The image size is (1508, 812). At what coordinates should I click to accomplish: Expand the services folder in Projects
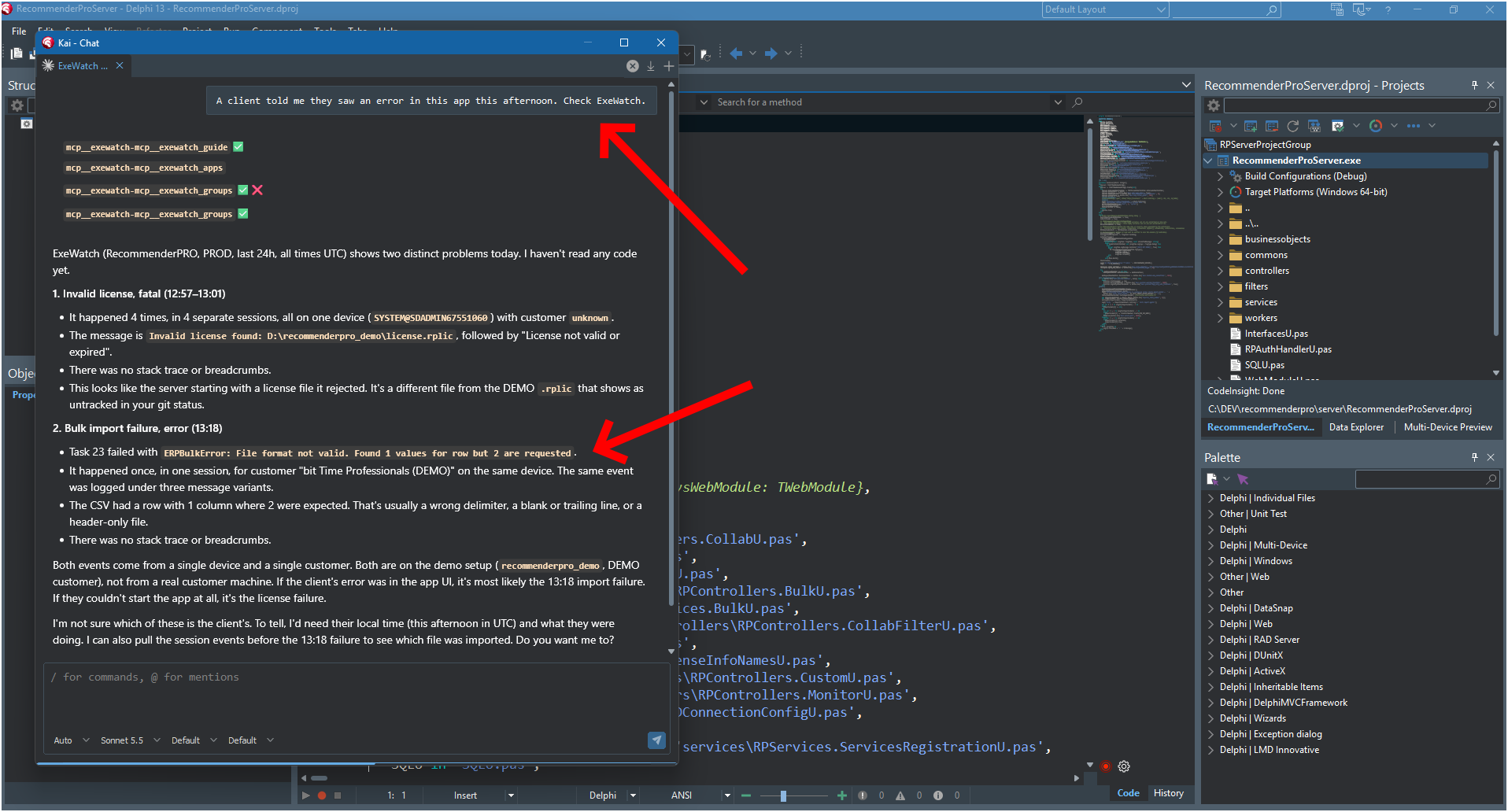coord(1220,302)
